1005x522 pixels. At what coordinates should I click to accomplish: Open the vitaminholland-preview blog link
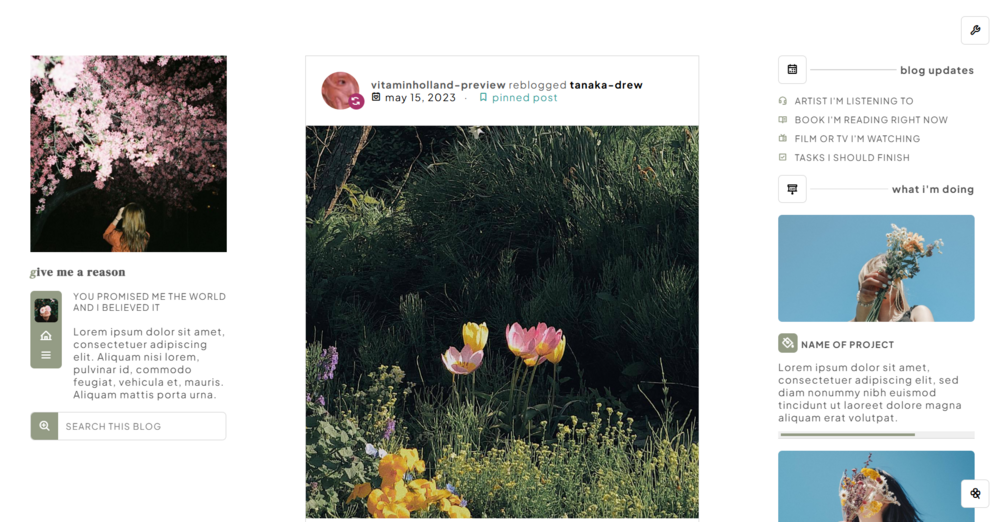[438, 85]
